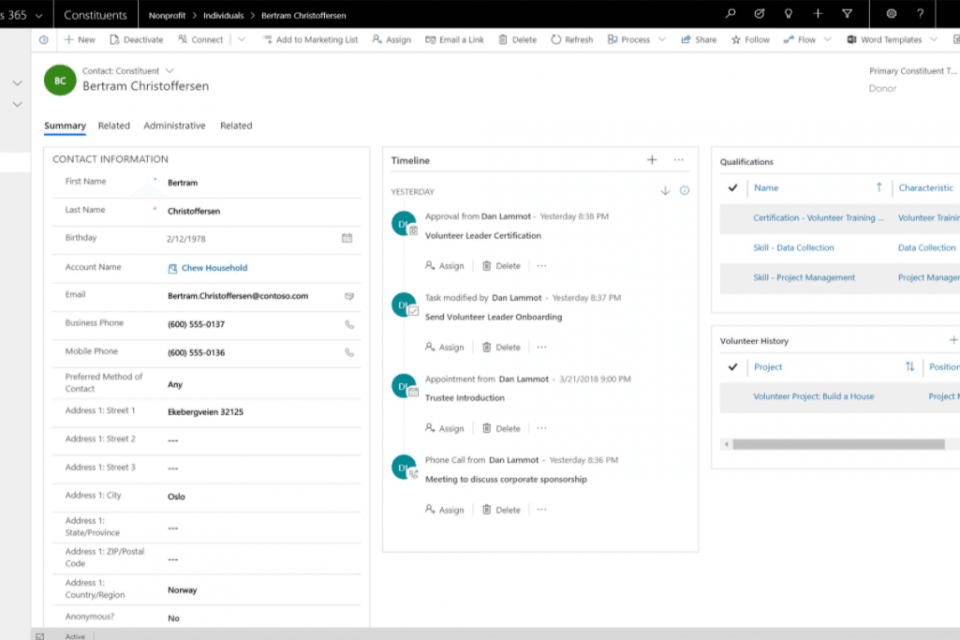Click the email icon next to Email field
Screen dimensions: 960x640
(x=349, y=296)
